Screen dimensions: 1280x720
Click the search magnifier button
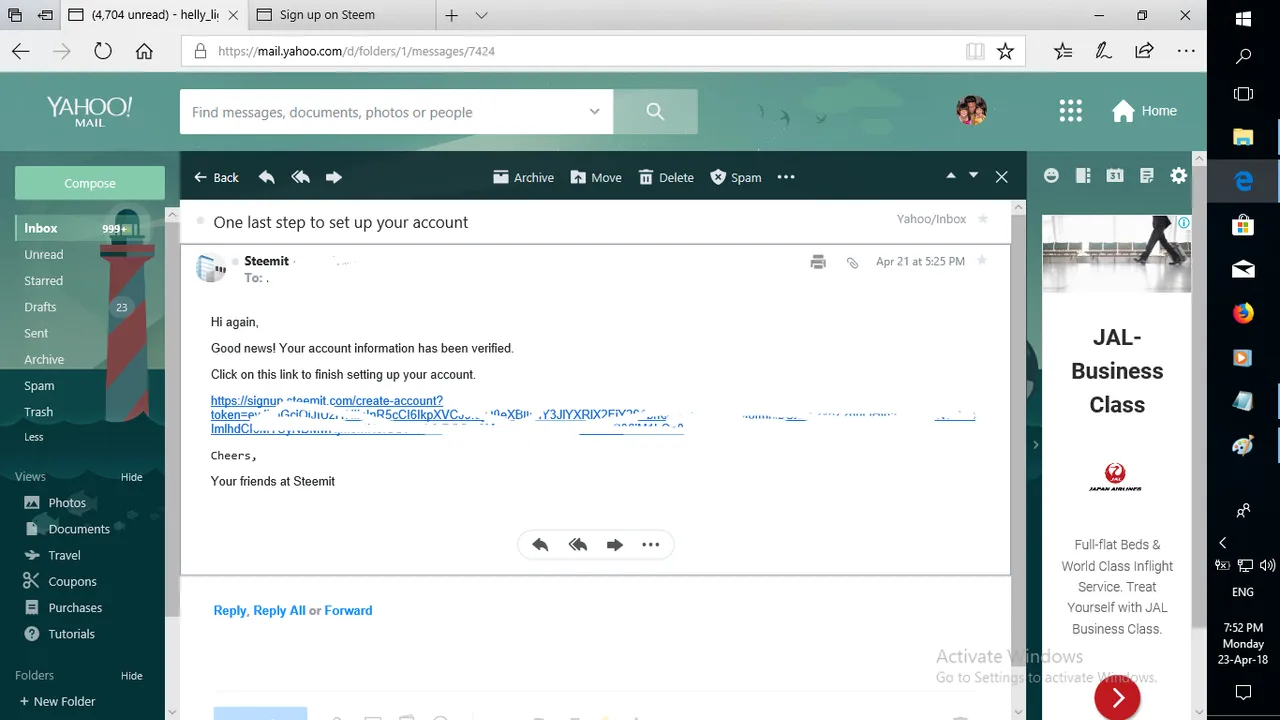(x=655, y=112)
